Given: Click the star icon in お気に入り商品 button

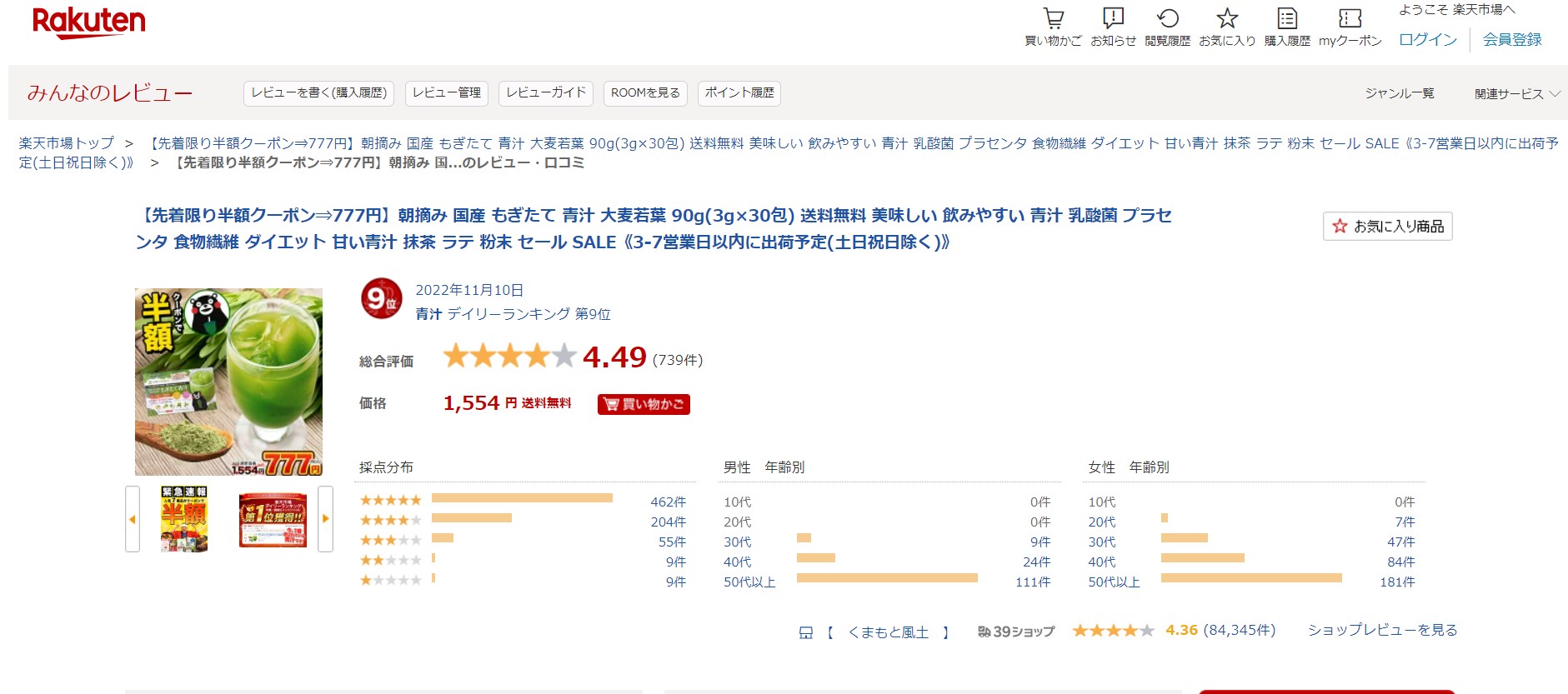Looking at the screenshot, I should pos(1340,226).
